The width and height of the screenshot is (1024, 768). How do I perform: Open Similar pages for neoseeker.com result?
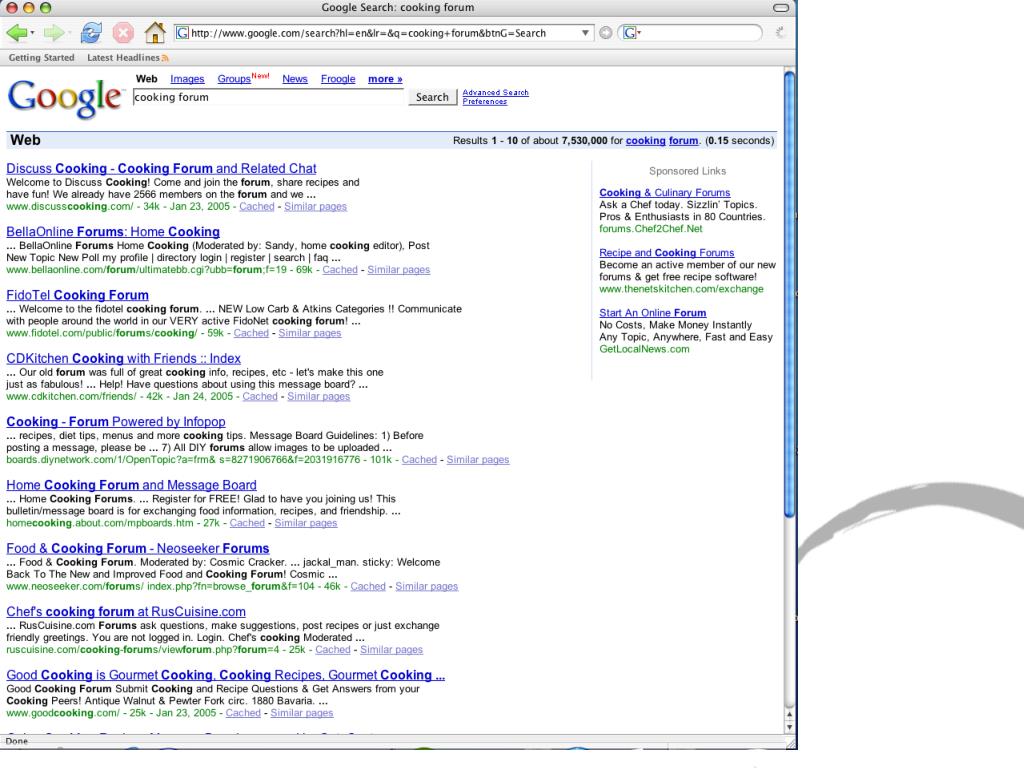(x=426, y=586)
